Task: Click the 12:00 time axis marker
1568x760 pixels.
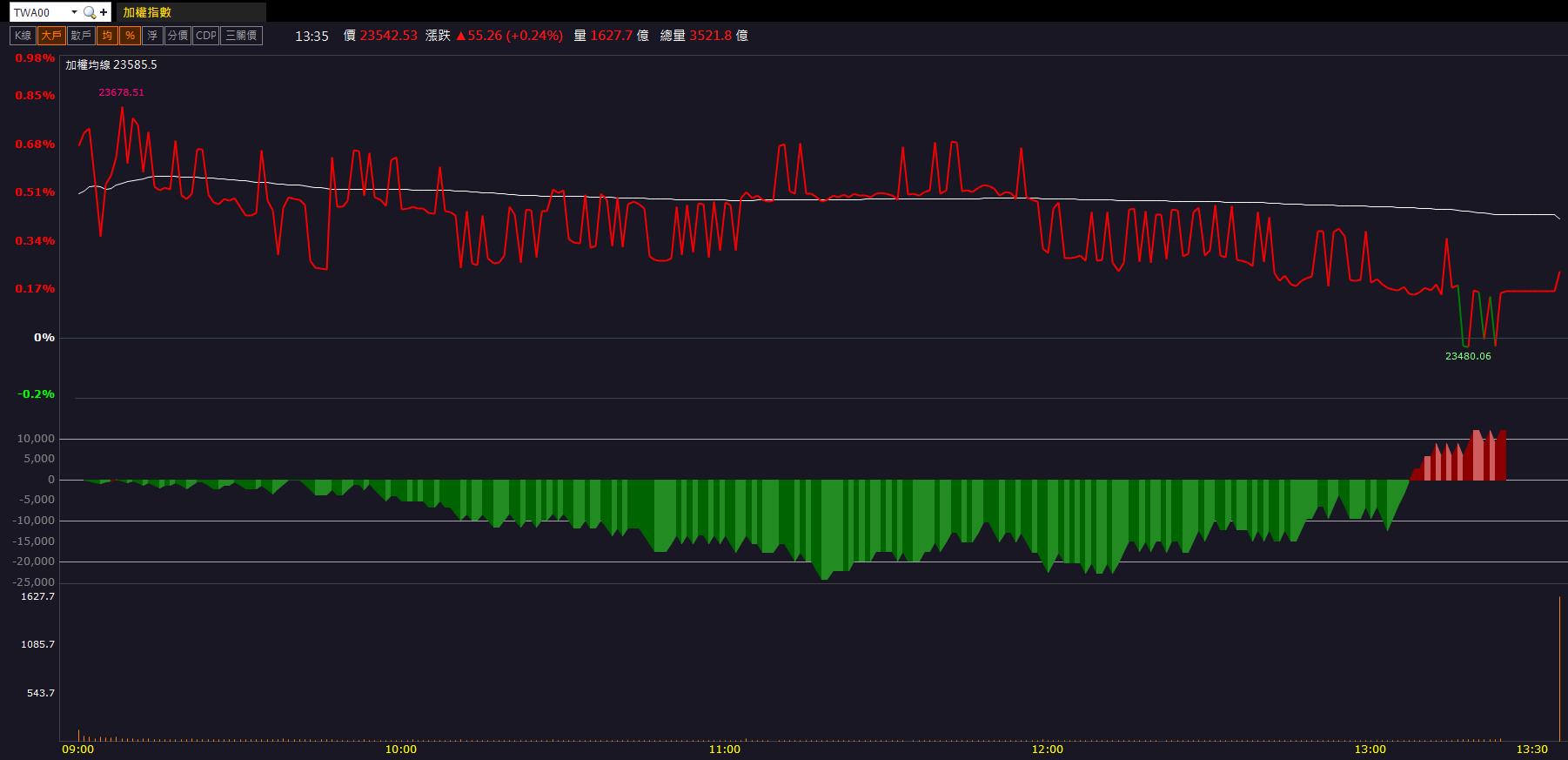Action: pyautogui.click(x=1048, y=750)
